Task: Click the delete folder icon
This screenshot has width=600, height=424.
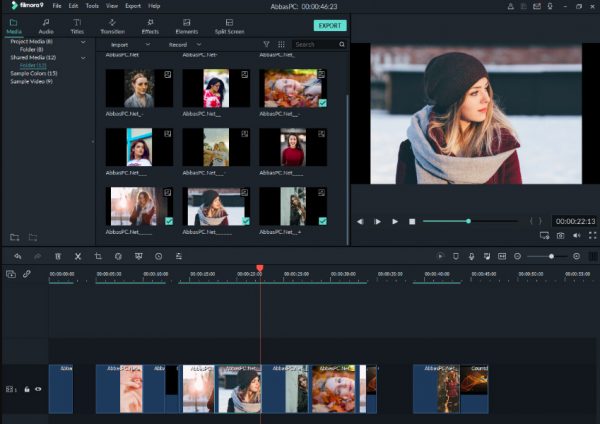Action: tap(33, 237)
